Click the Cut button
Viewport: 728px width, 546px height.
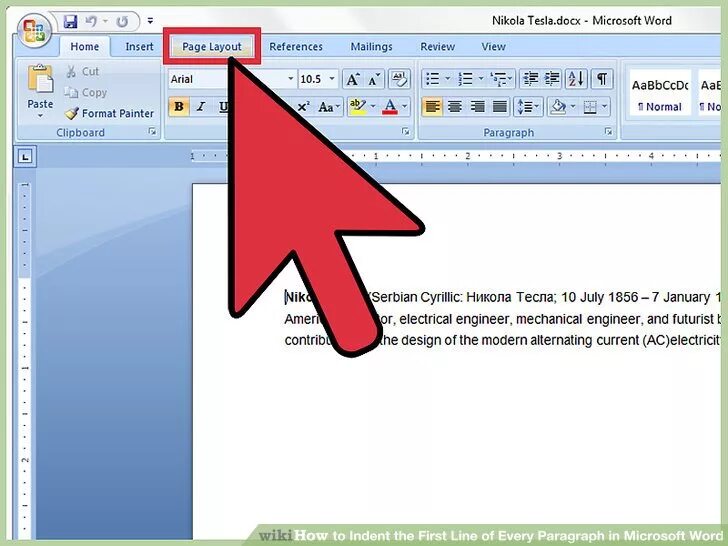tap(83, 72)
